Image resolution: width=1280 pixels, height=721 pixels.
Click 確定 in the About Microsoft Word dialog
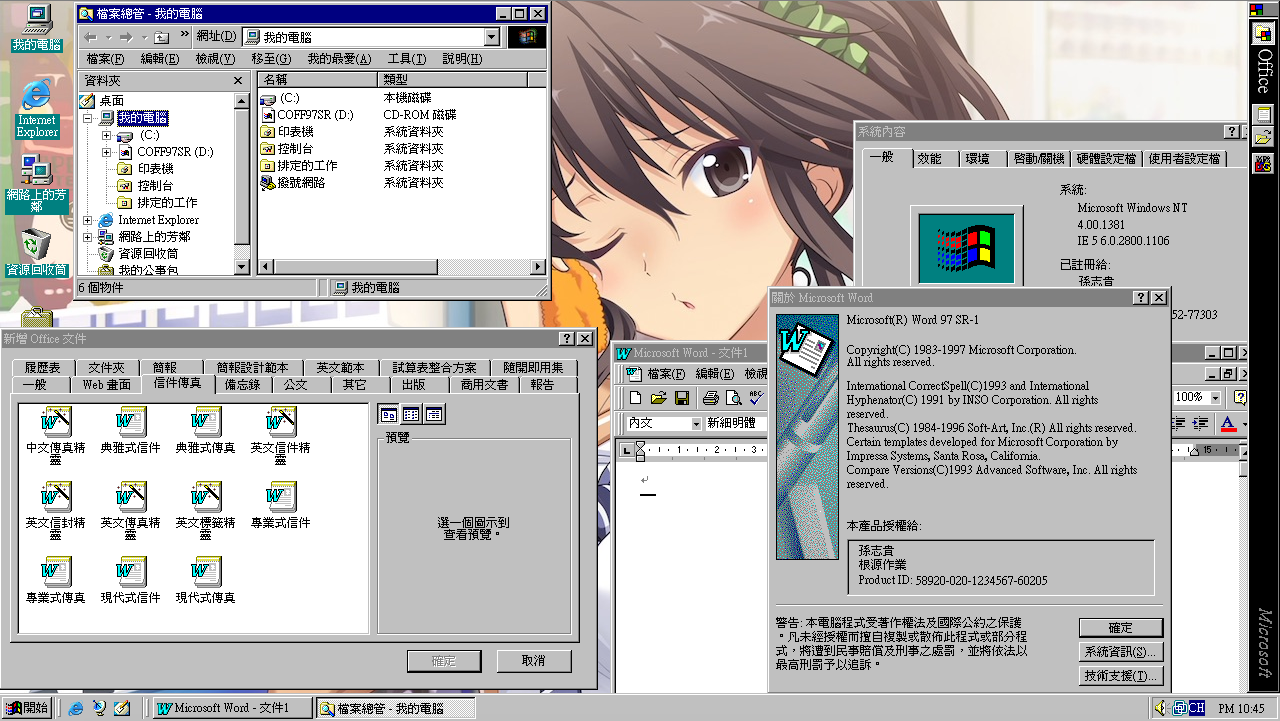pos(1120,628)
